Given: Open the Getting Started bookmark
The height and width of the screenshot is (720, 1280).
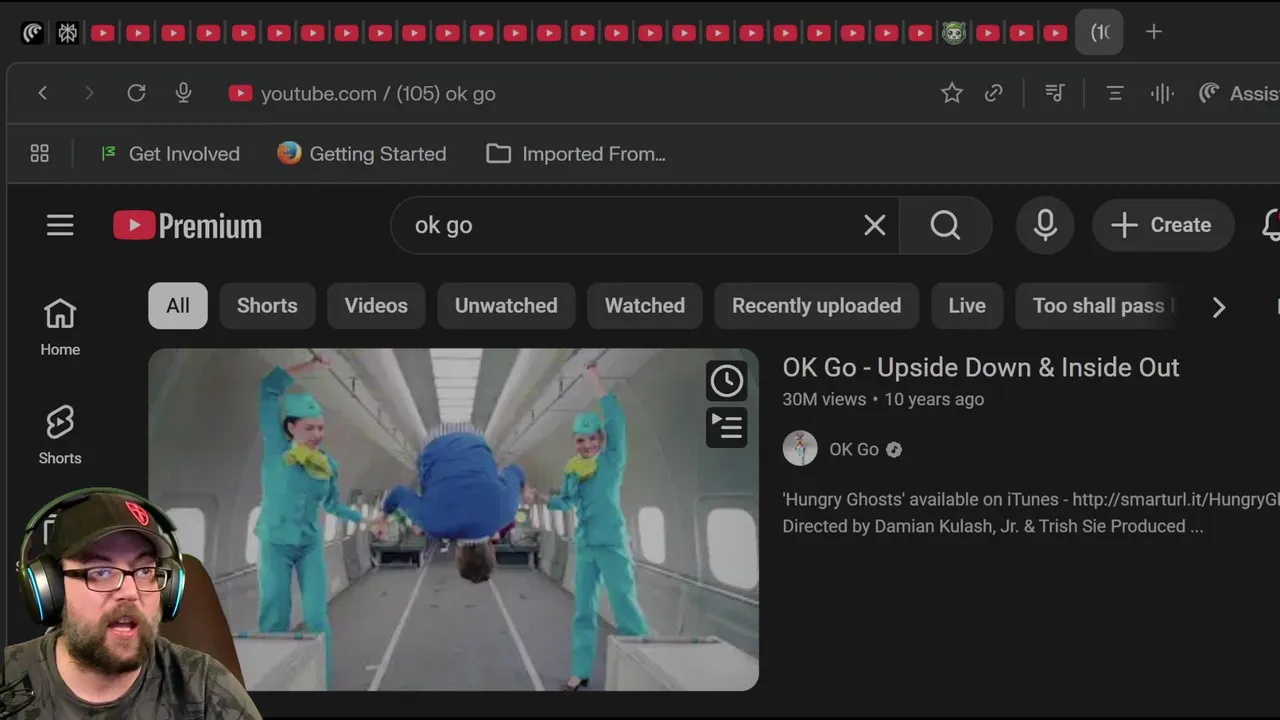Looking at the screenshot, I should [362, 153].
